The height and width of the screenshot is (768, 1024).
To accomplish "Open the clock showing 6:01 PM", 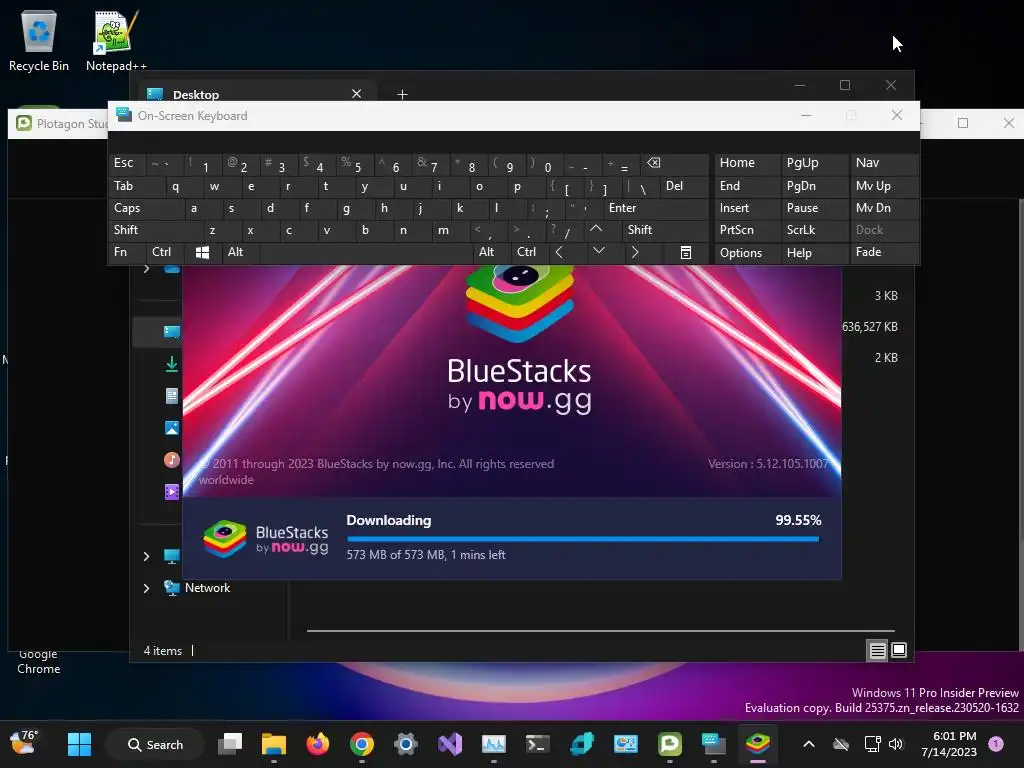I will (x=949, y=744).
